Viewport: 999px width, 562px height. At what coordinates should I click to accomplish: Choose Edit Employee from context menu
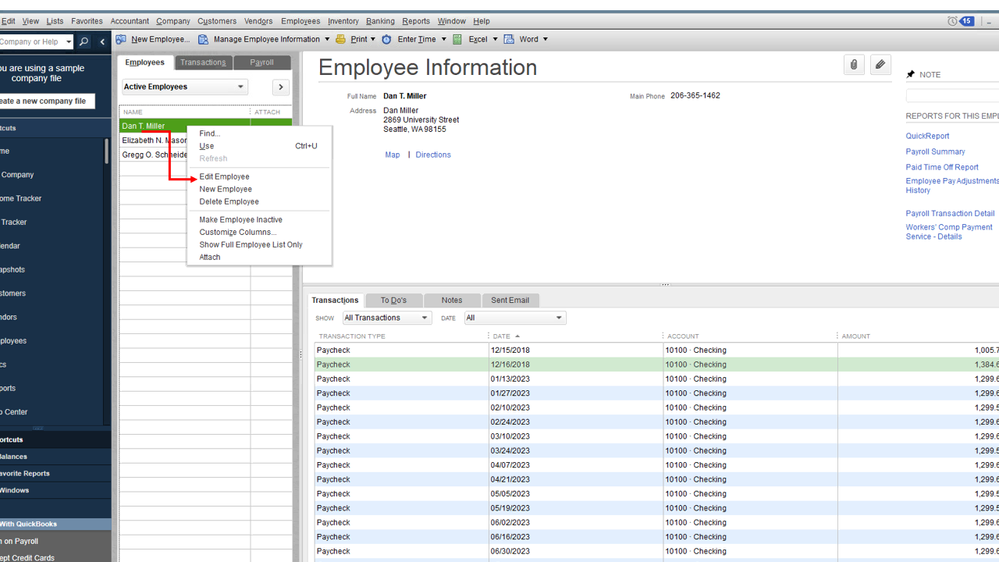224,177
